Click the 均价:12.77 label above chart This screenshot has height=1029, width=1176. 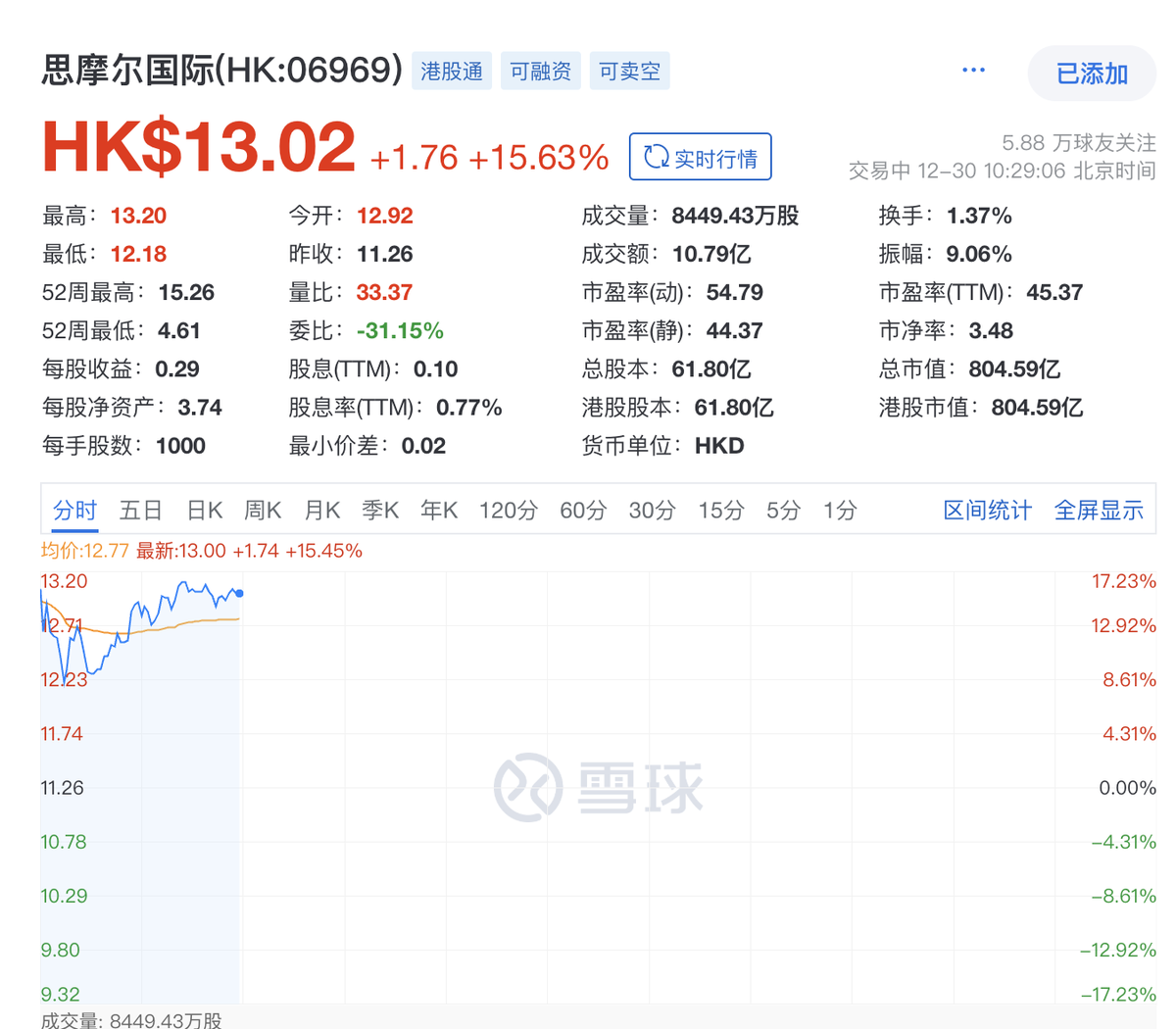pyautogui.click(x=85, y=551)
